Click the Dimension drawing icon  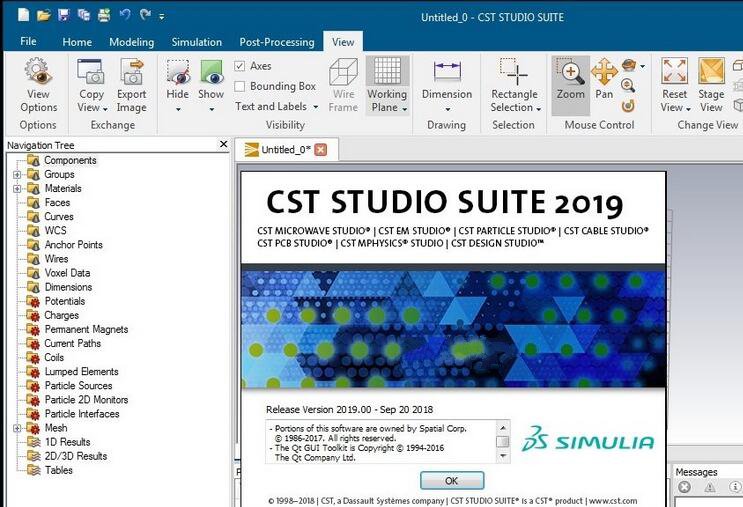click(x=447, y=71)
